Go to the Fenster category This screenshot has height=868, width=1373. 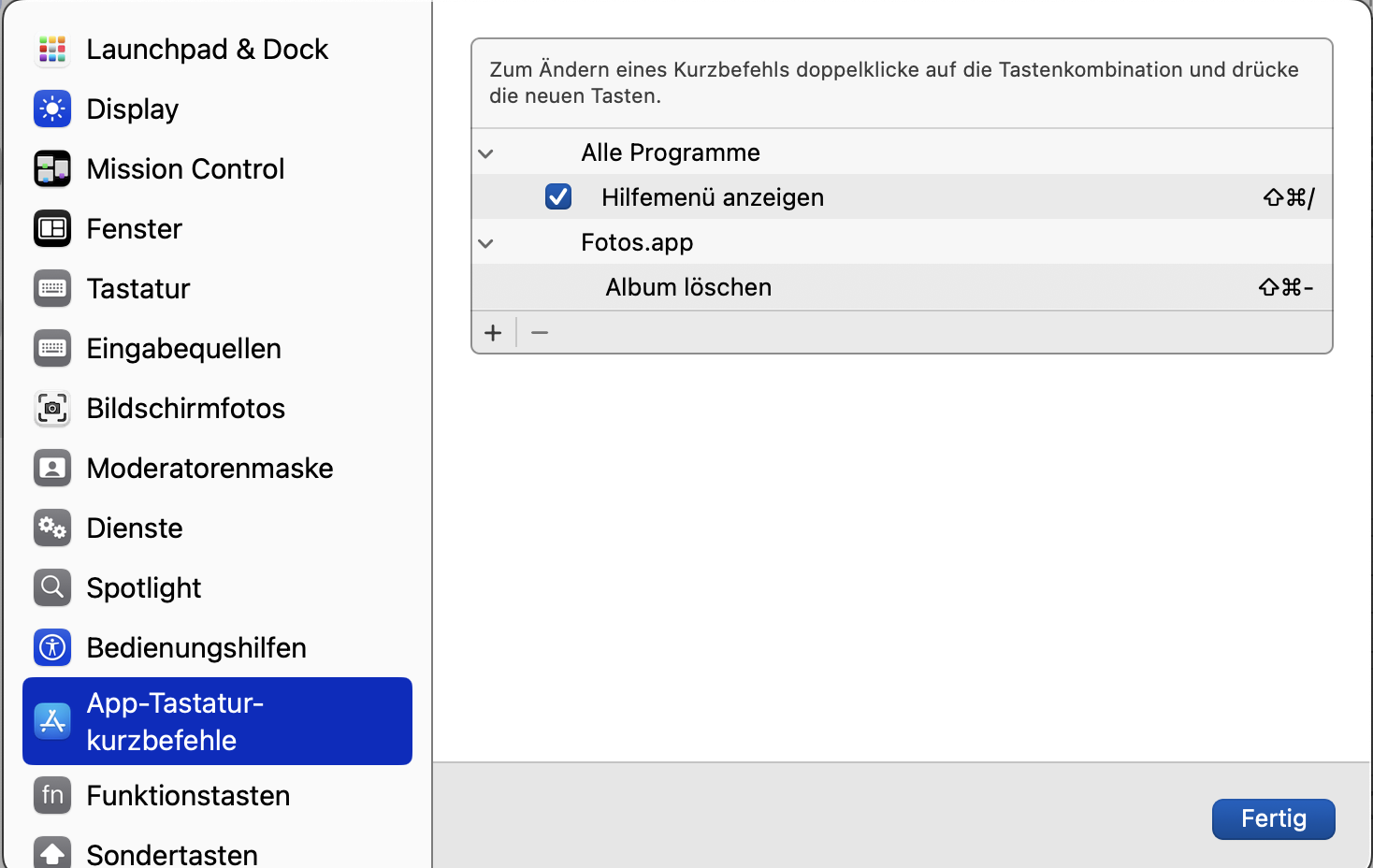pyautogui.click(x=134, y=229)
